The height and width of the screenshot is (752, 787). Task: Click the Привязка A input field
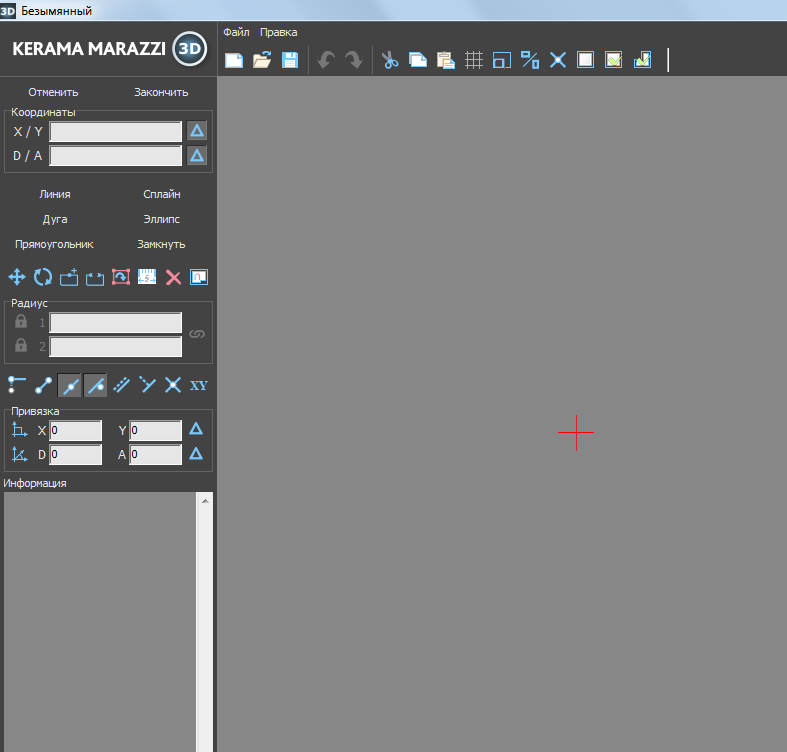156,455
